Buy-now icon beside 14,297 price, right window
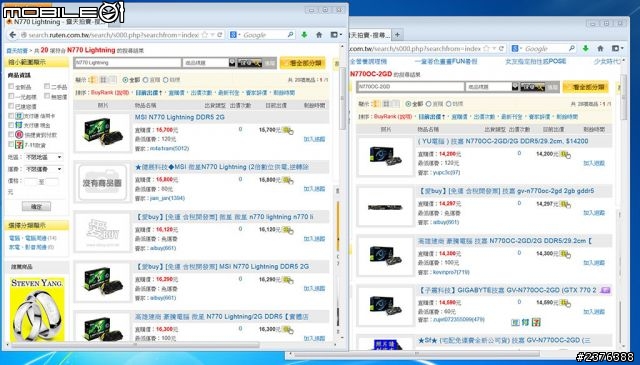The height and width of the screenshot is (365, 640). point(565,204)
